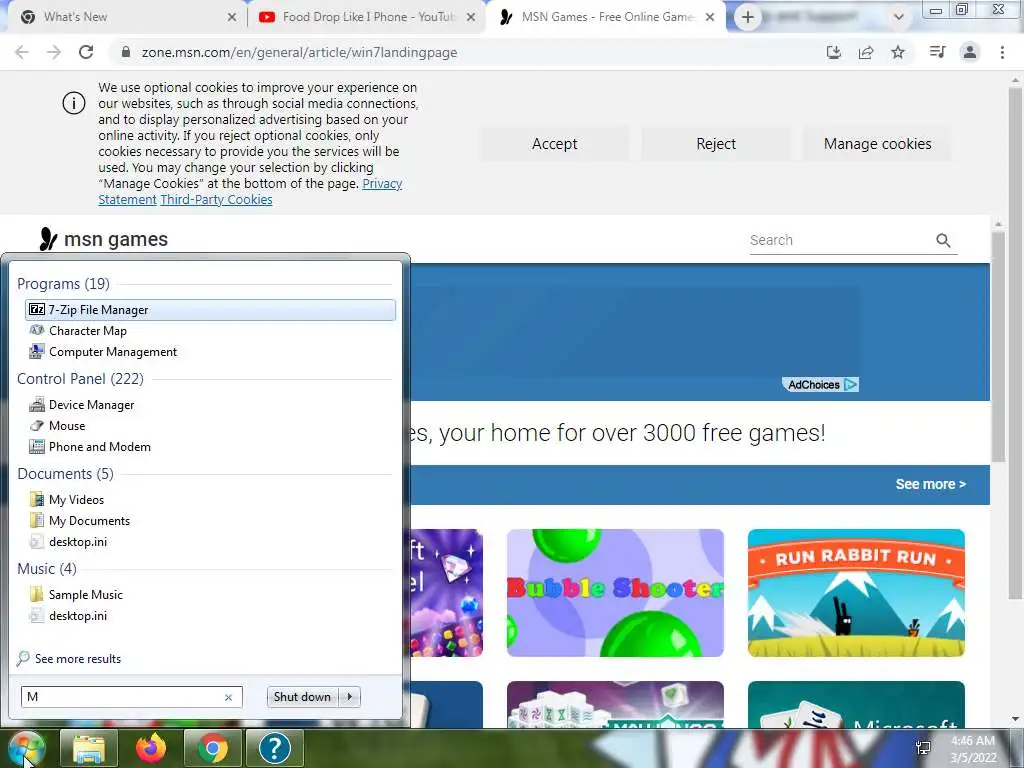
Task: Click the address bar lock icon
Action: (126, 52)
